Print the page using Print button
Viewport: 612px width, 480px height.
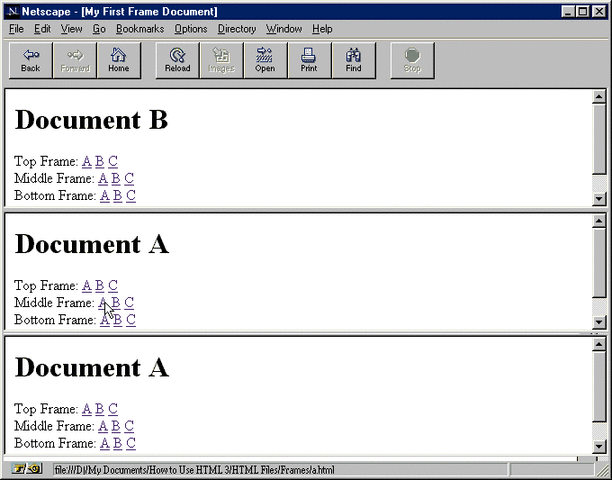[309, 60]
